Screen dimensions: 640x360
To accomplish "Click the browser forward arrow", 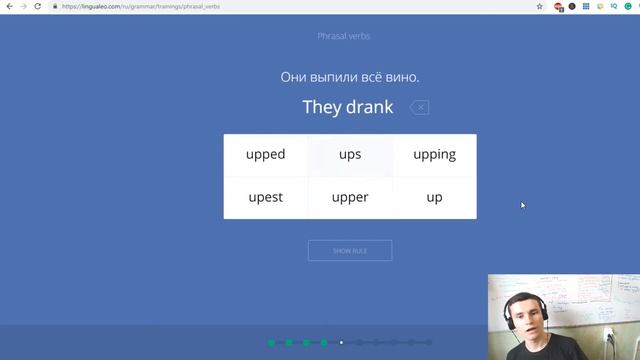I will [23, 7].
